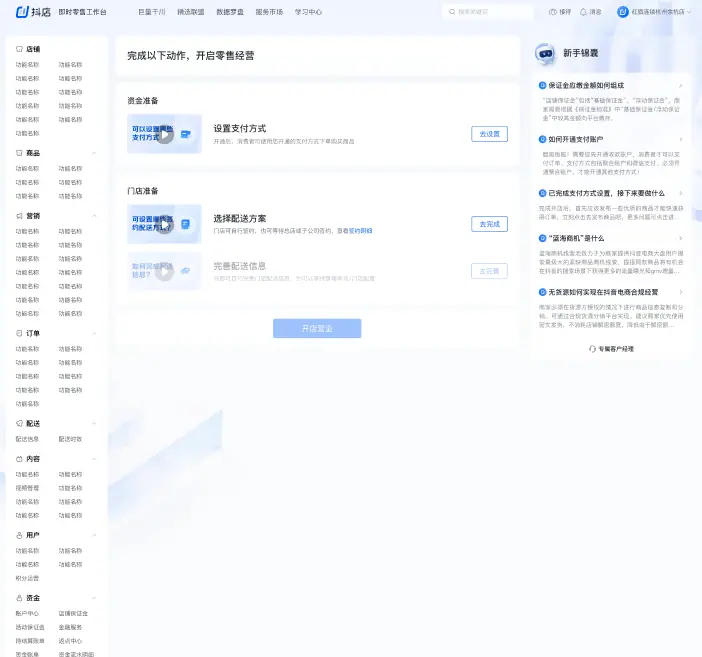Click the 配送 section icon in sidebar
Image resolution: width=702 pixels, height=657 pixels.
[19, 423]
